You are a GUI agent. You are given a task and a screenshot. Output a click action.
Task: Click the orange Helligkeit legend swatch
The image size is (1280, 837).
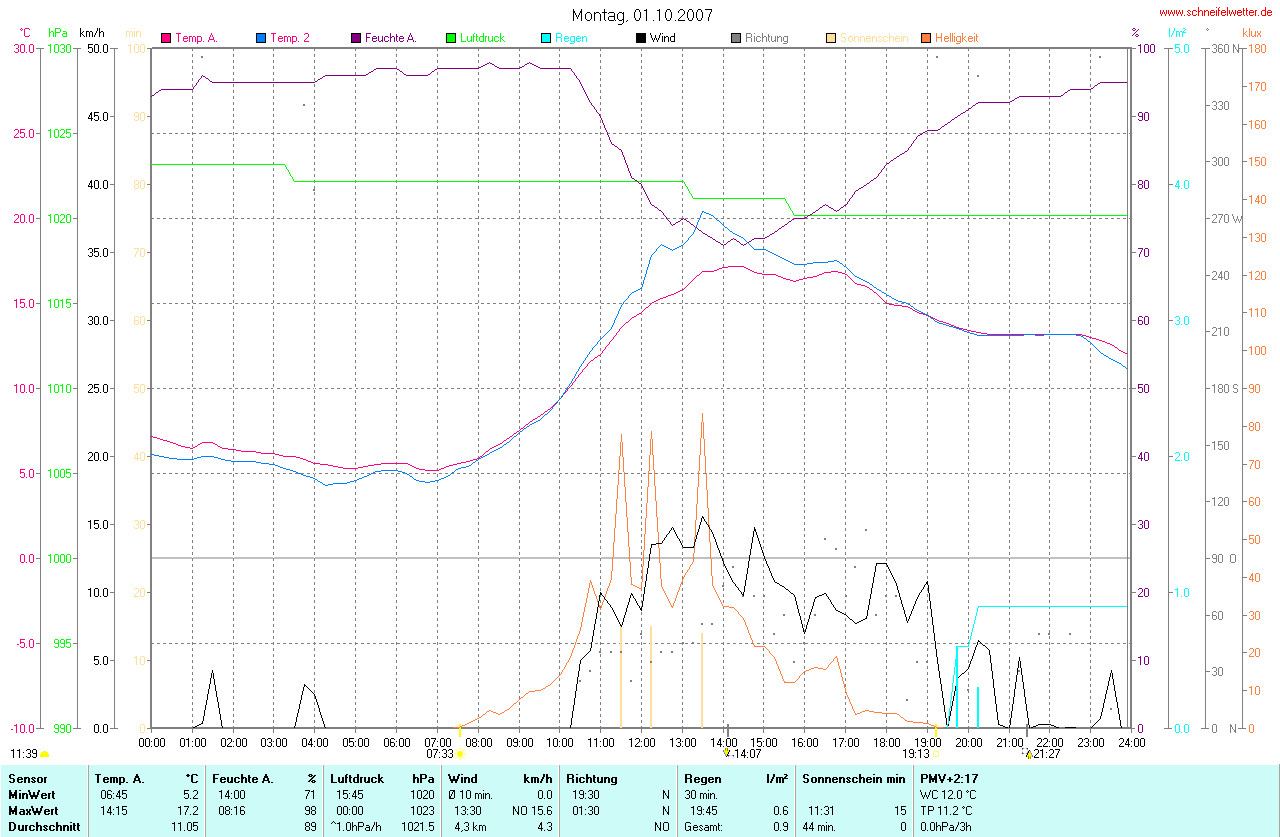click(926, 38)
